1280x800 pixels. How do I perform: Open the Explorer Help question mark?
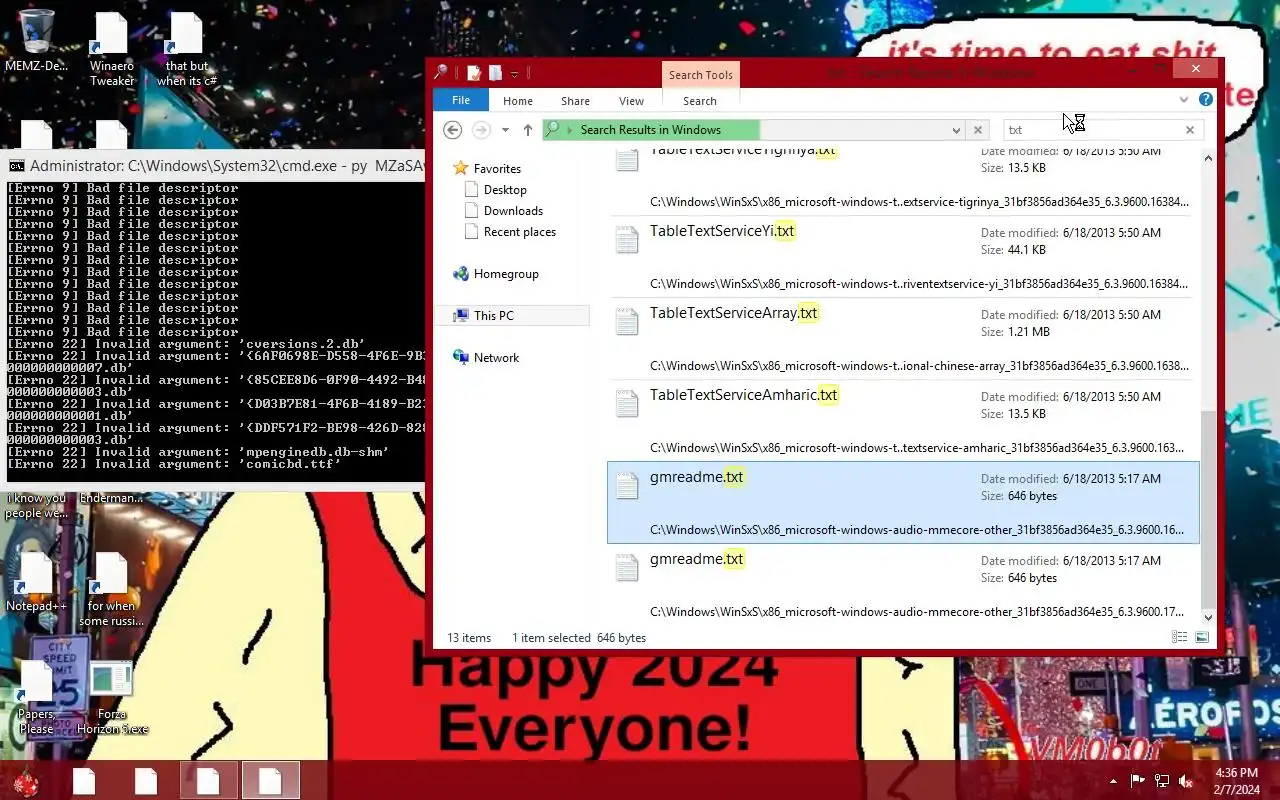pos(1206,100)
